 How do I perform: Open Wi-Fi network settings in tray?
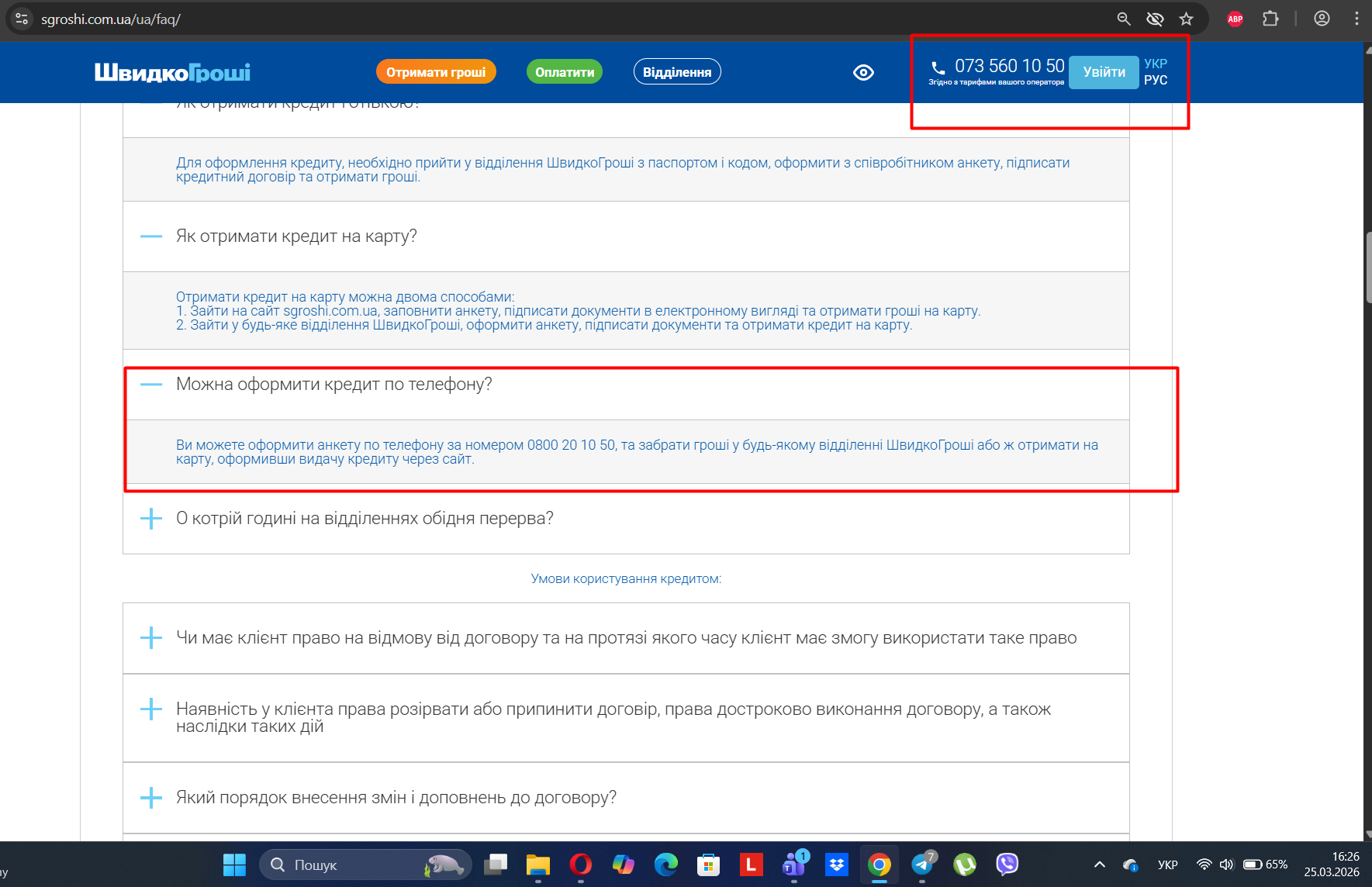point(1204,865)
